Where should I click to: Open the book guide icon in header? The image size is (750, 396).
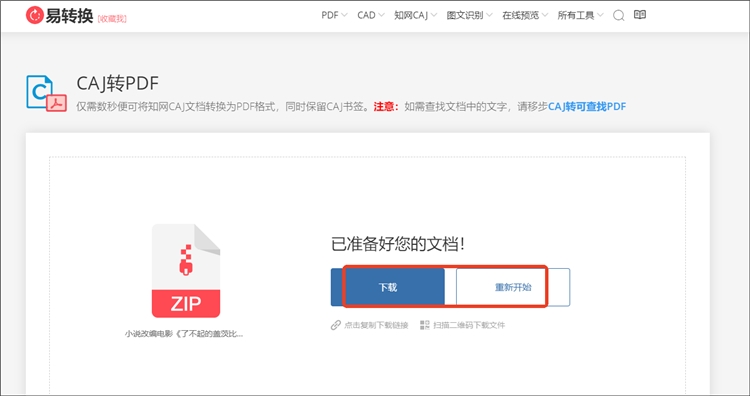pyautogui.click(x=640, y=15)
